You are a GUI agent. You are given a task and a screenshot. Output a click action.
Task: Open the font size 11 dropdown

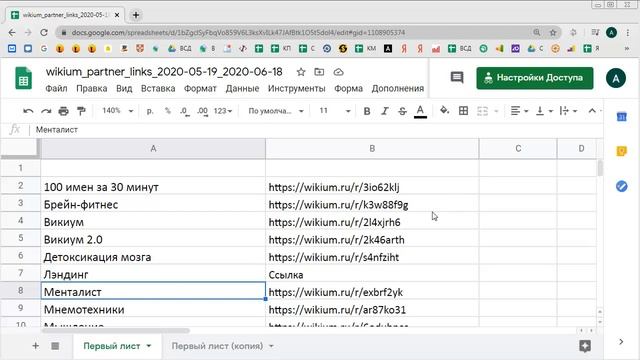335,111
